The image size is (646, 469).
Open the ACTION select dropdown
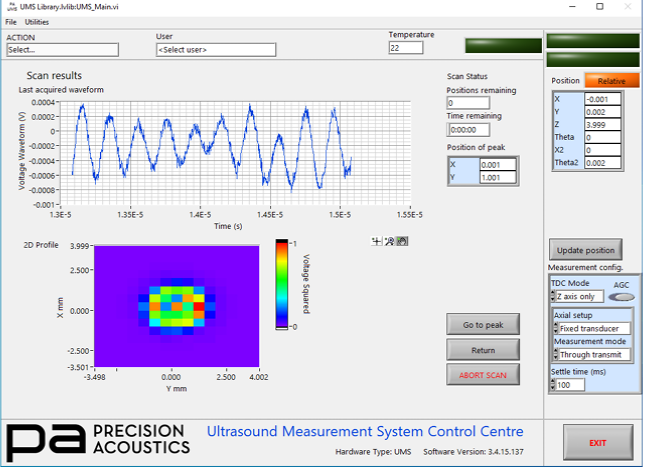(62, 49)
